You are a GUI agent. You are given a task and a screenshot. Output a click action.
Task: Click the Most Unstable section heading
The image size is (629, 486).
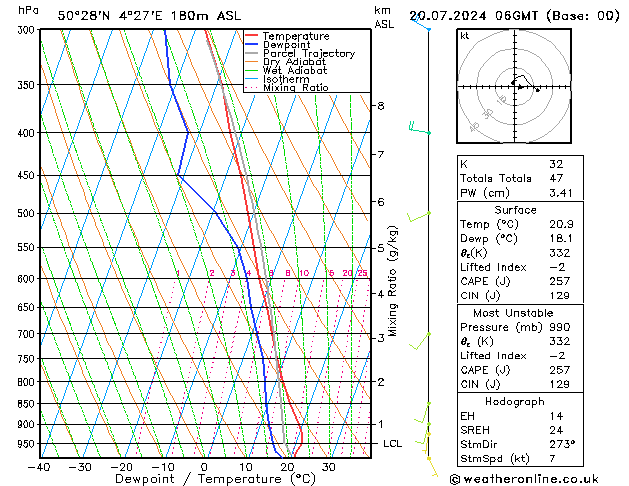point(515,312)
